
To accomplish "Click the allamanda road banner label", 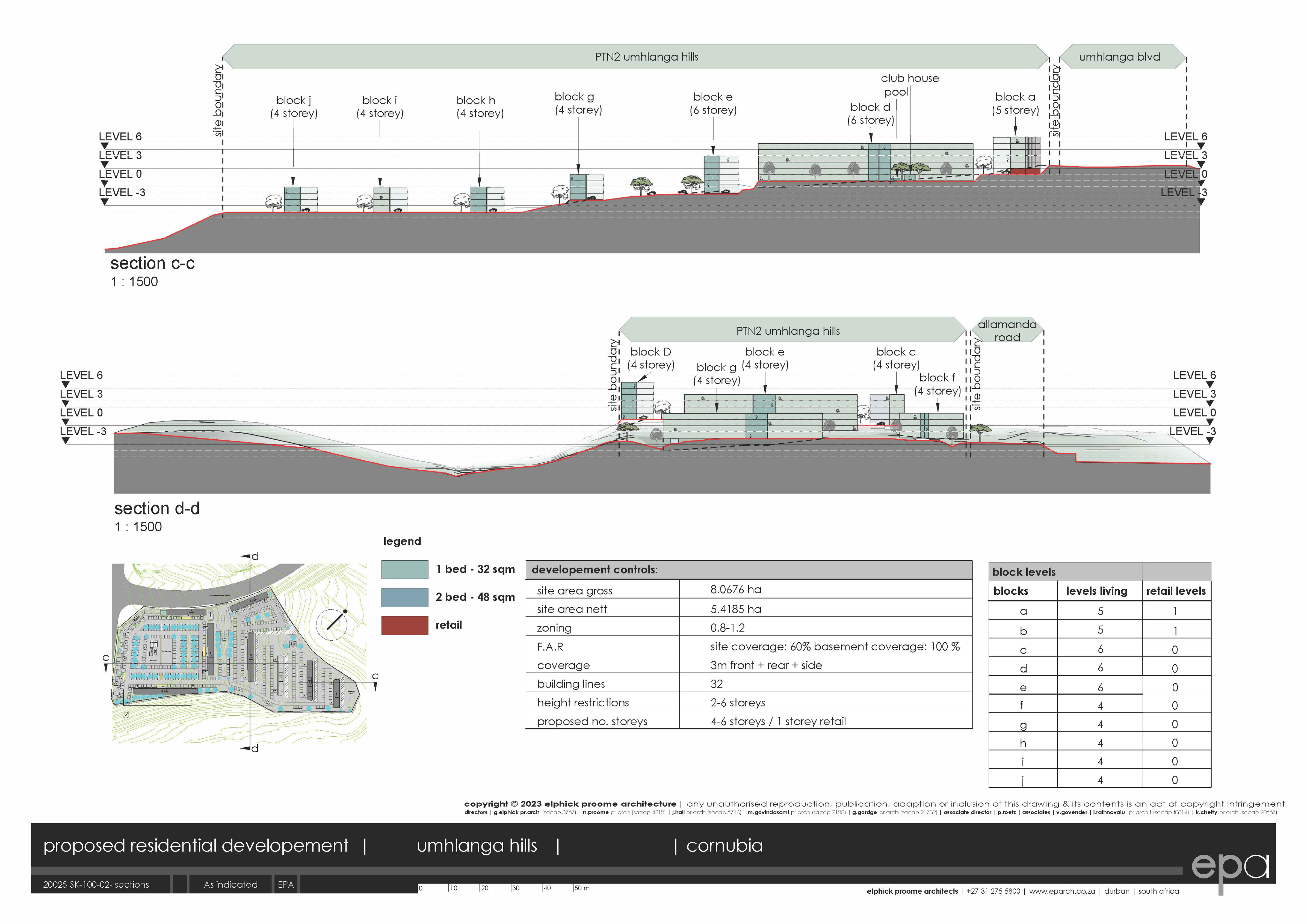I will point(1007,331).
